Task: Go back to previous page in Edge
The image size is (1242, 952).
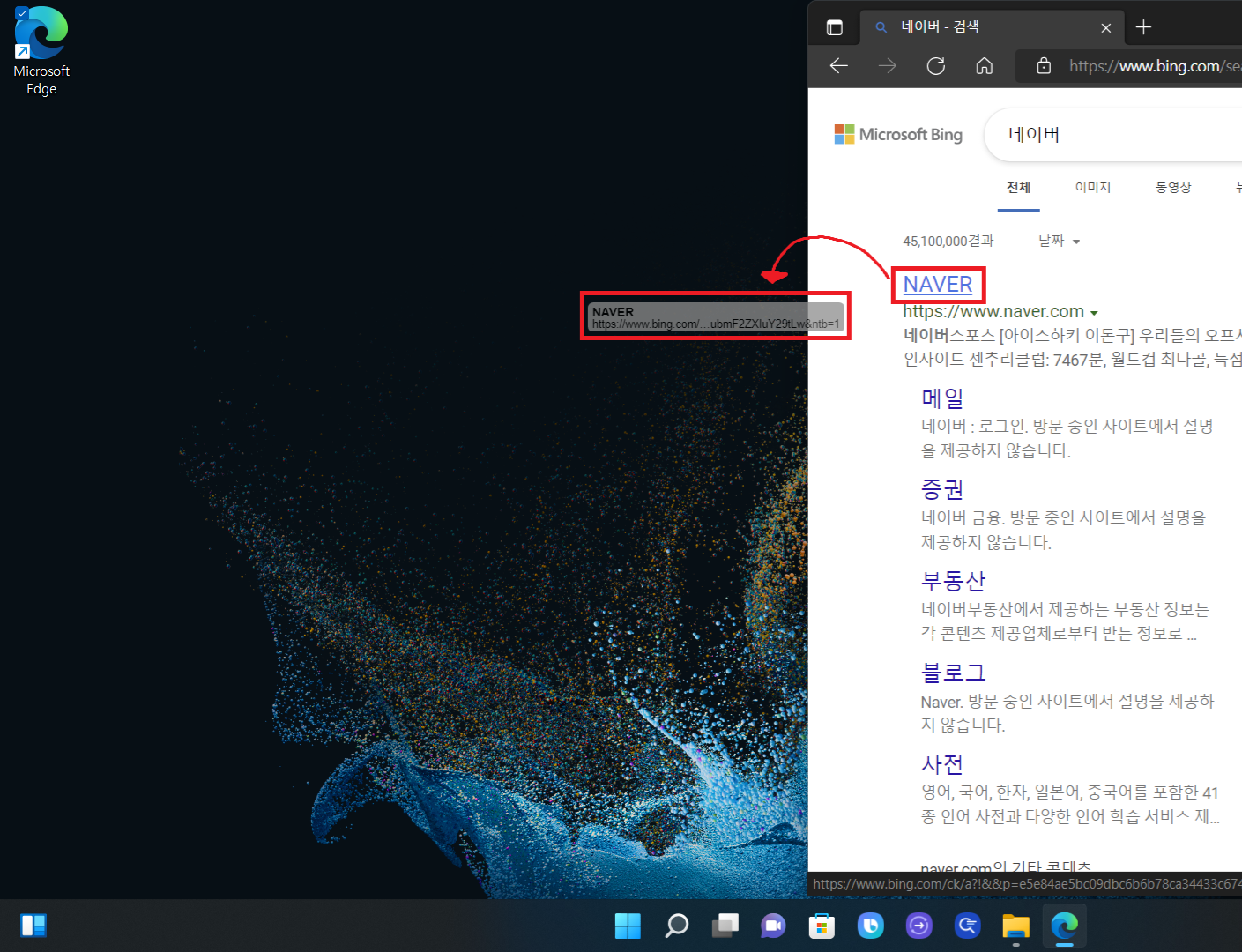Action: (839, 65)
